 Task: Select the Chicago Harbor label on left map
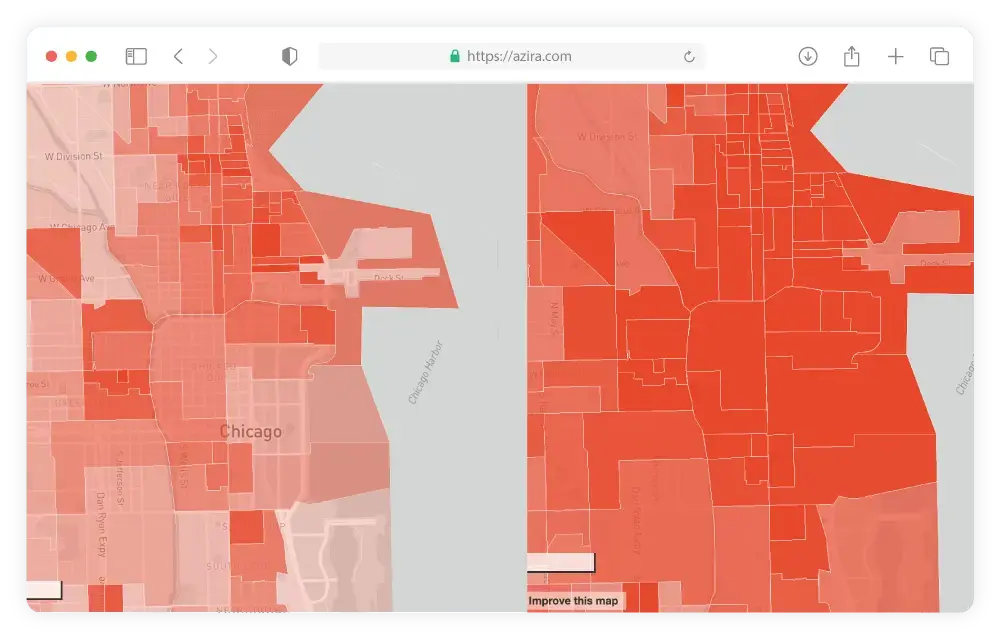point(425,373)
